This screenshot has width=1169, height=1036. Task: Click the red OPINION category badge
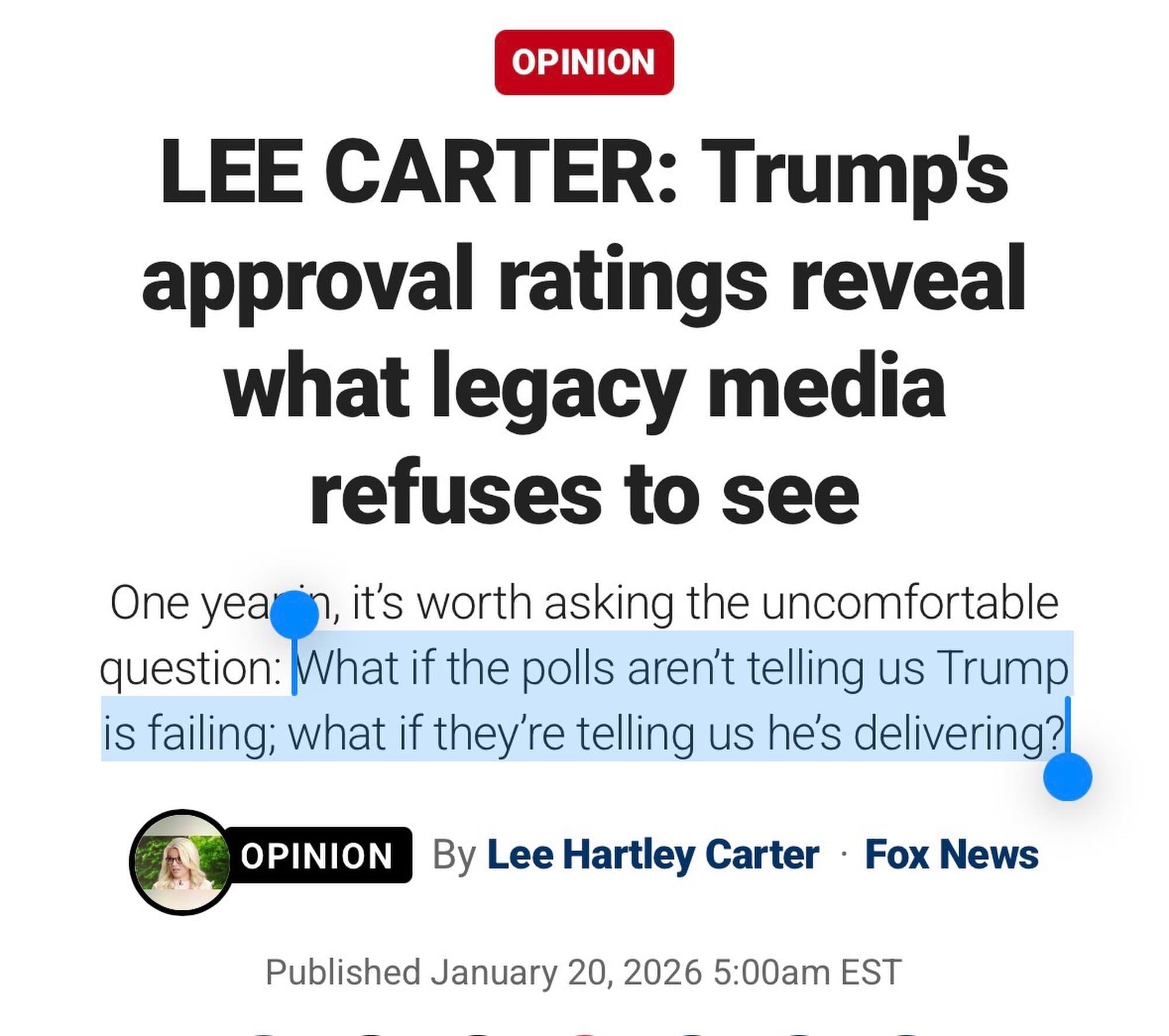click(x=584, y=62)
